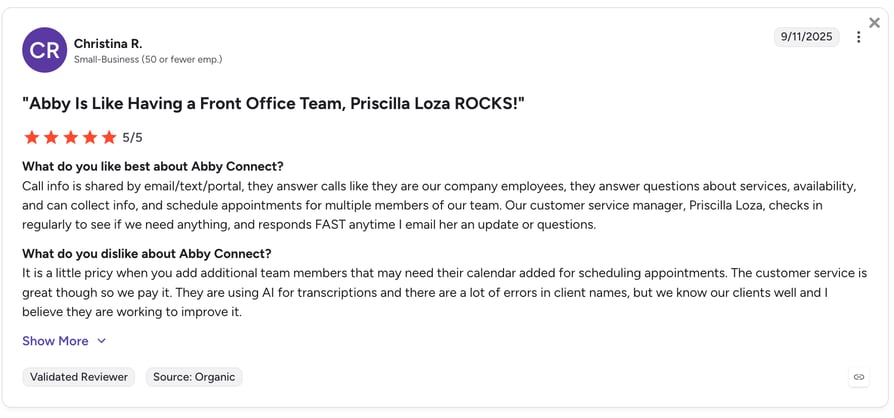Click the review title about Priscilla Loza
894x418 pixels.
point(273,103)
